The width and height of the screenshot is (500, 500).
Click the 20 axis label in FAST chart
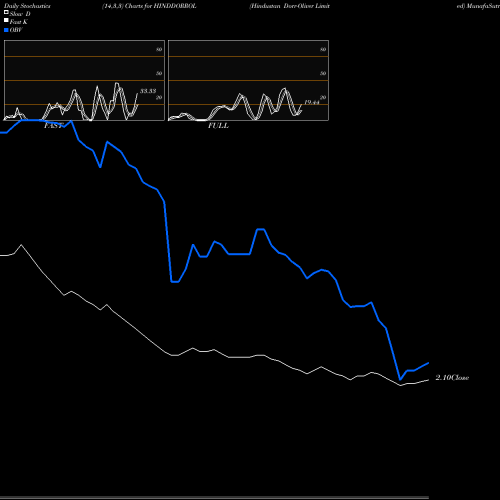pyautogui.click(x=159, y=97)
